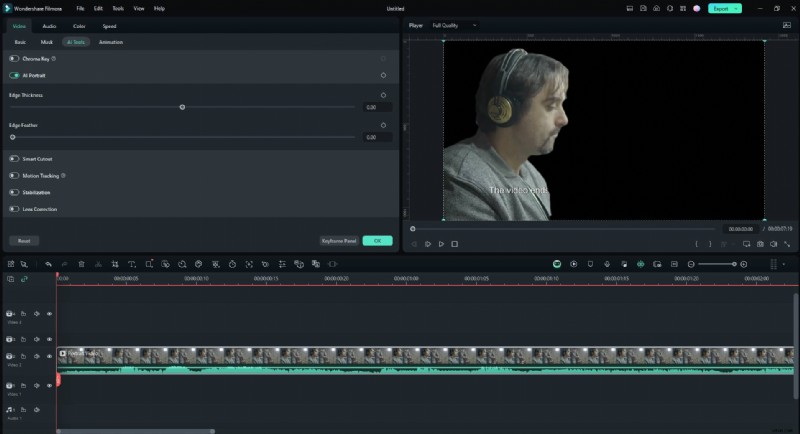Hide the Video 2 track with eye icon
The image size is (800, 434).
click(49, 355)
